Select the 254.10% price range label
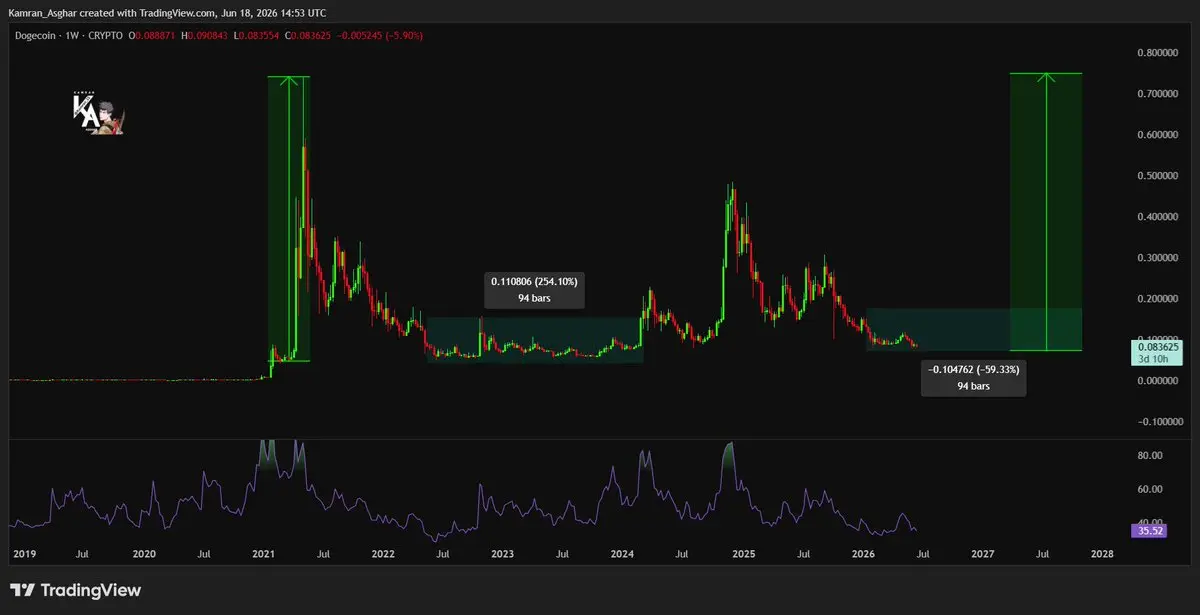The image size is (1200, 615). 535,289
